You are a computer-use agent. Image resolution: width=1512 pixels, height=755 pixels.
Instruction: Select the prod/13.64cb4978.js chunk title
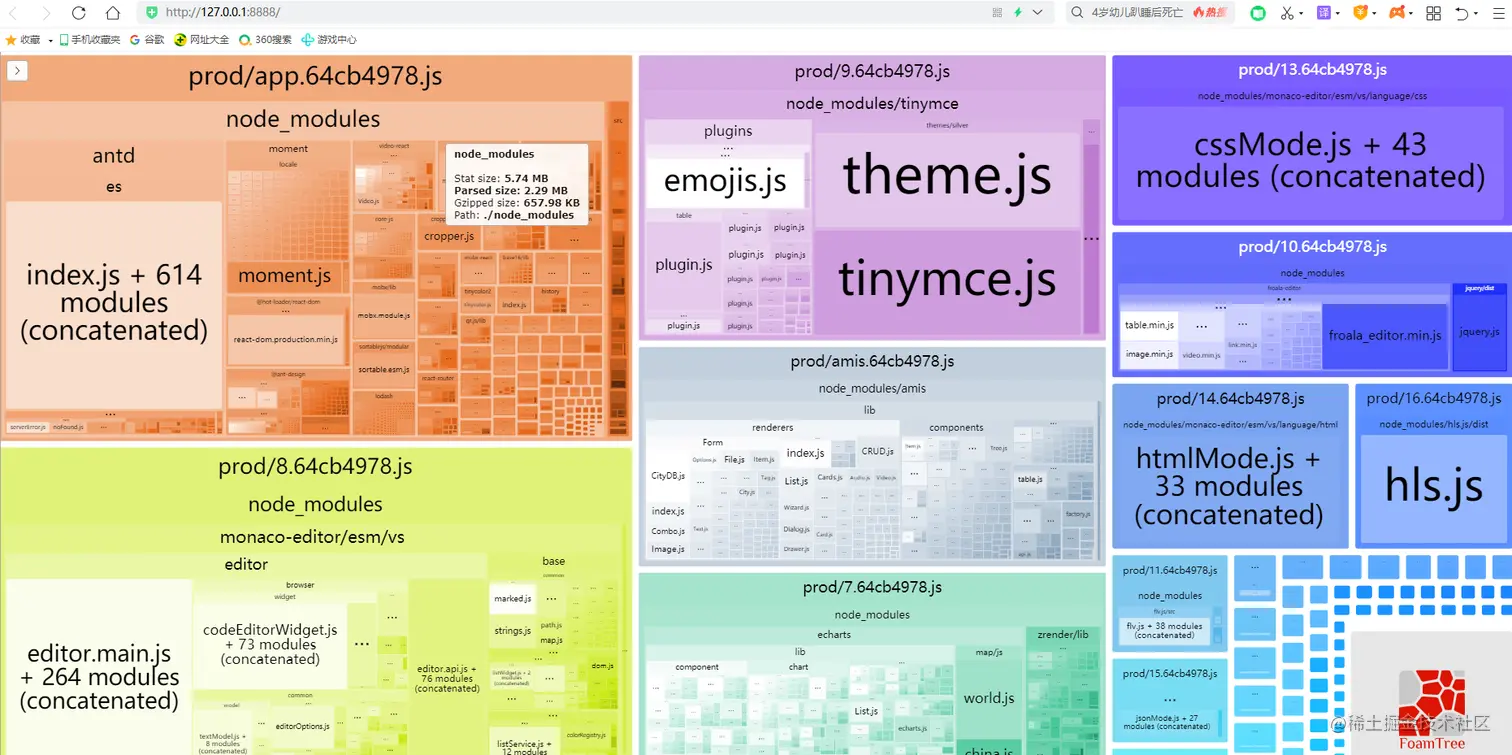pos(1312,70)
